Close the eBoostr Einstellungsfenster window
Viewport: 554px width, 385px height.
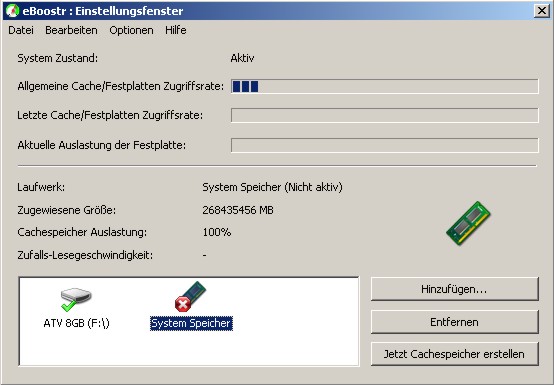tap(542, 11)
